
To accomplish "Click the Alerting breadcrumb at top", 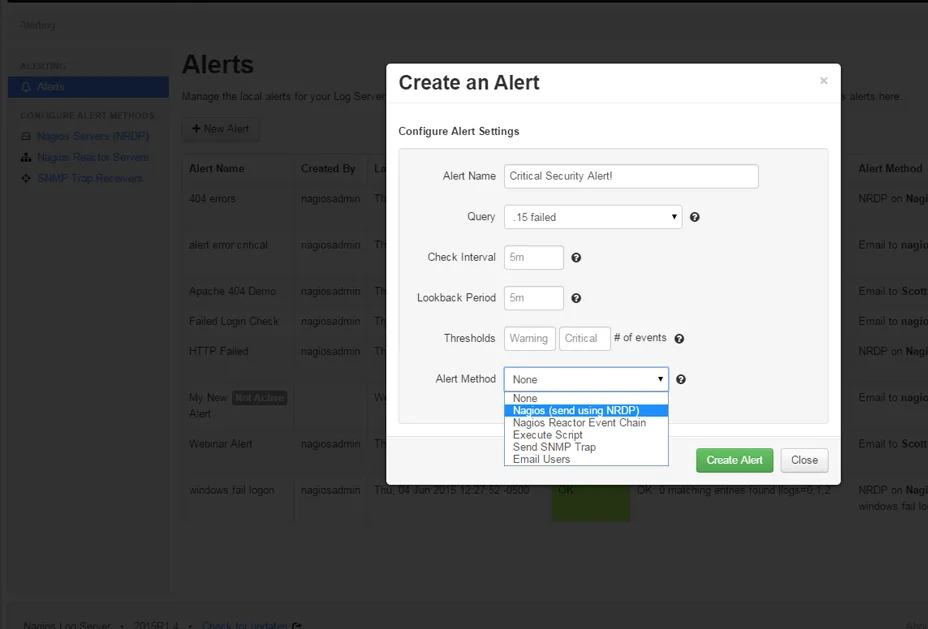I will coord(37,25).
